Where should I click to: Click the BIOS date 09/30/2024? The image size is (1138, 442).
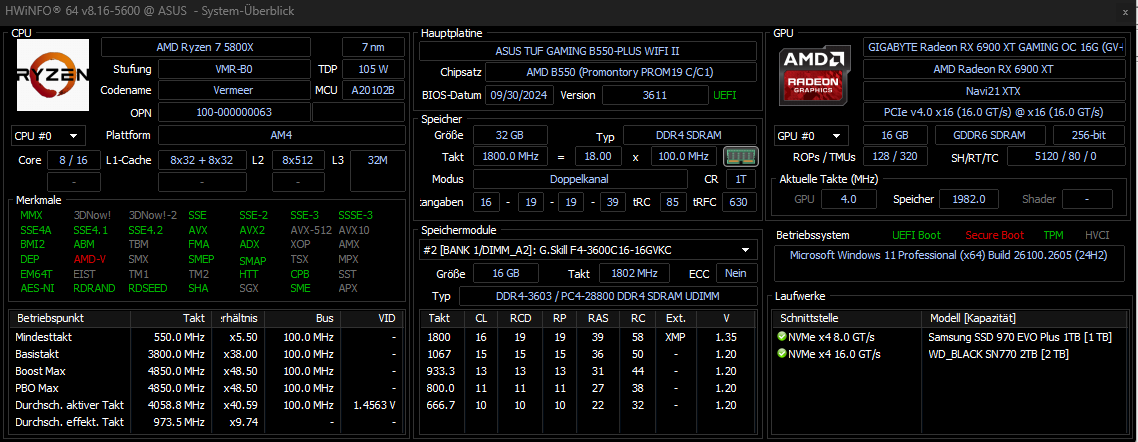coord(520,95)
